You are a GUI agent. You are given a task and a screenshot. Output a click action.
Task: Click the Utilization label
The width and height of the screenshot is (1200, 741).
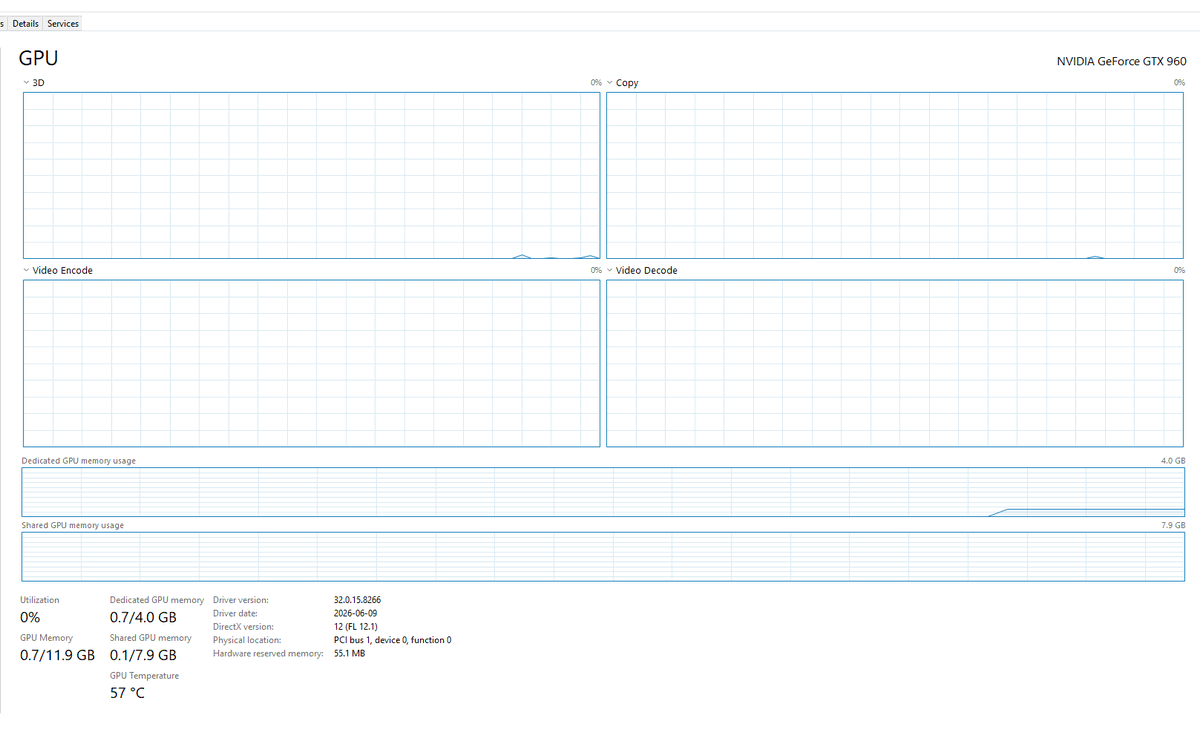[40, 600]
